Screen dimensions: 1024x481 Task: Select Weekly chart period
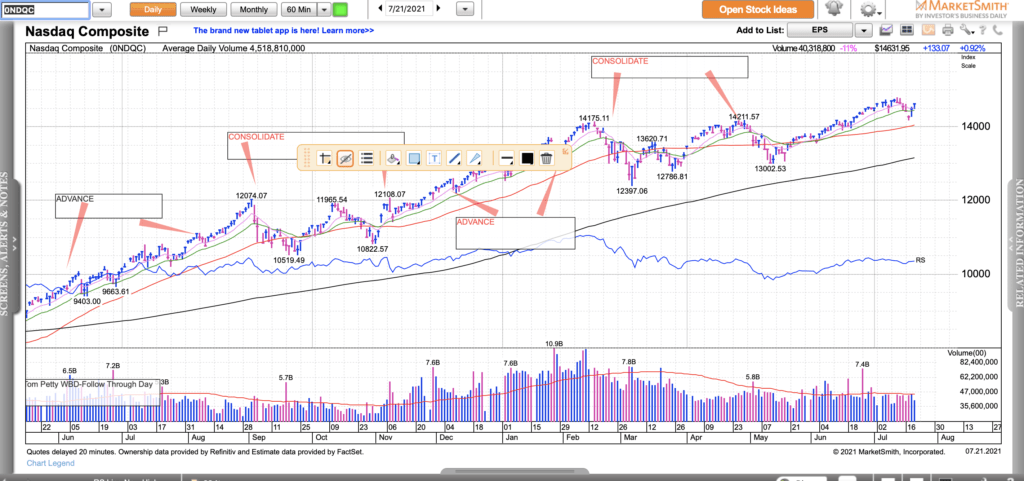click(203, 9)
